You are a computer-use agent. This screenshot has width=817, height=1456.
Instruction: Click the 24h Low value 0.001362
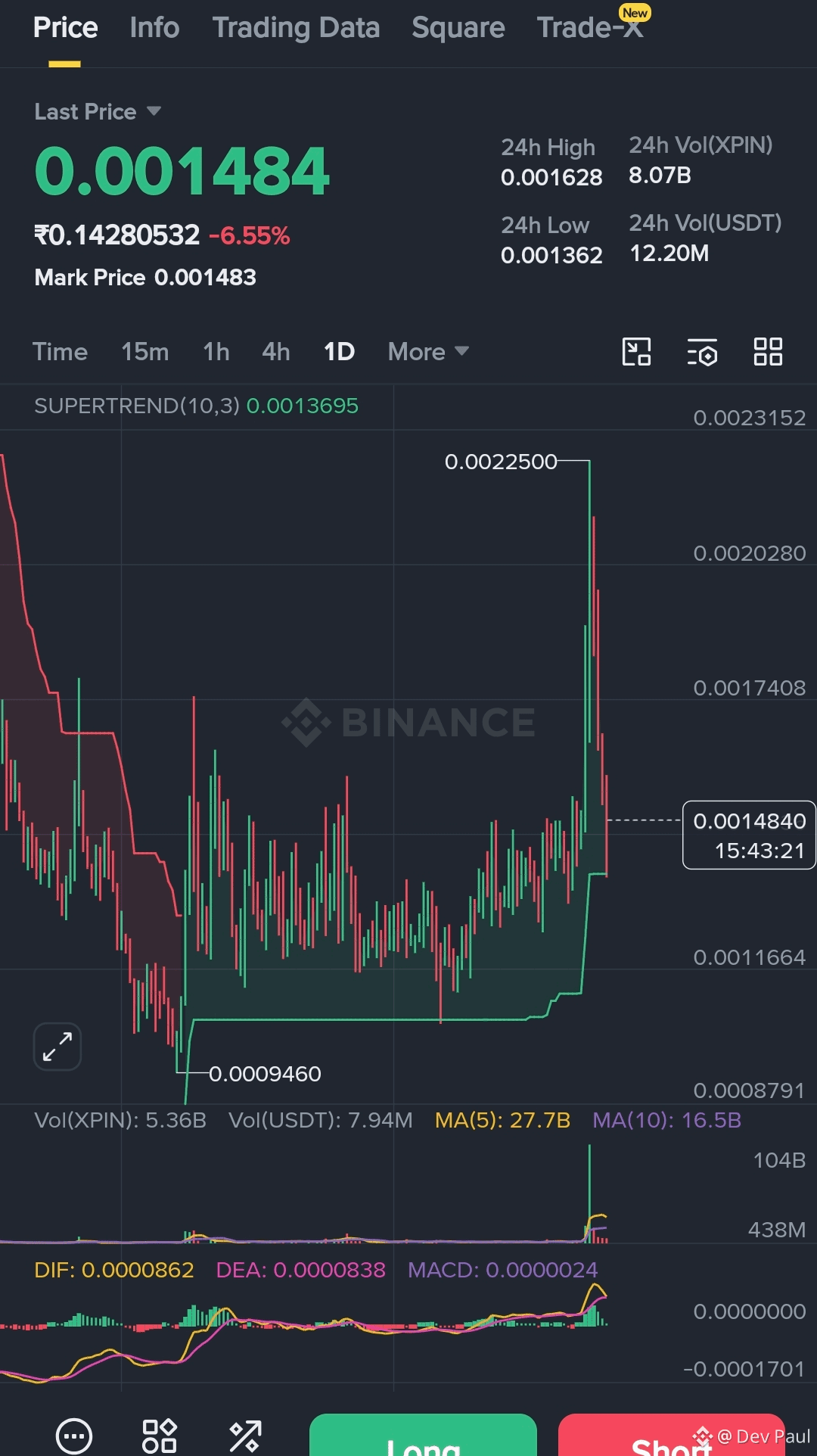551,256
